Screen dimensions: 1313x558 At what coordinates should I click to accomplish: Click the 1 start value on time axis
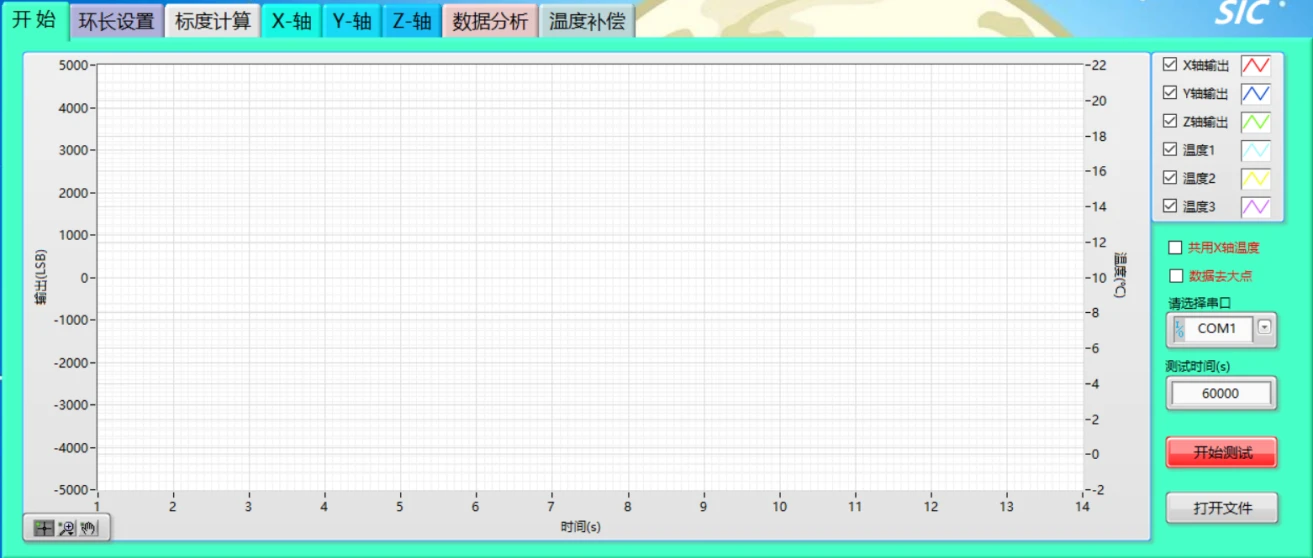click(x=98, y=507)
